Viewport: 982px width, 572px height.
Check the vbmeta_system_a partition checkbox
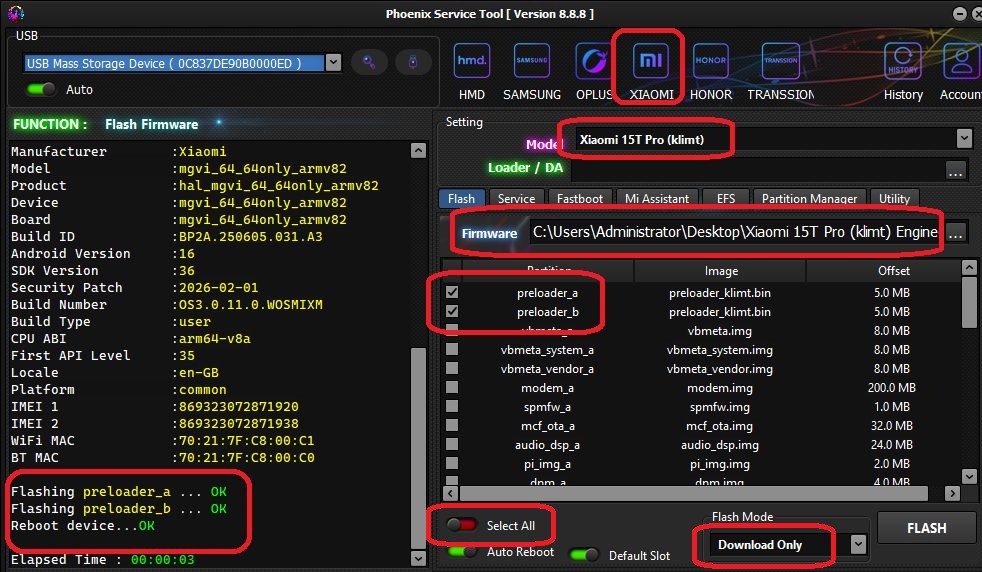(x=452, y=349)
